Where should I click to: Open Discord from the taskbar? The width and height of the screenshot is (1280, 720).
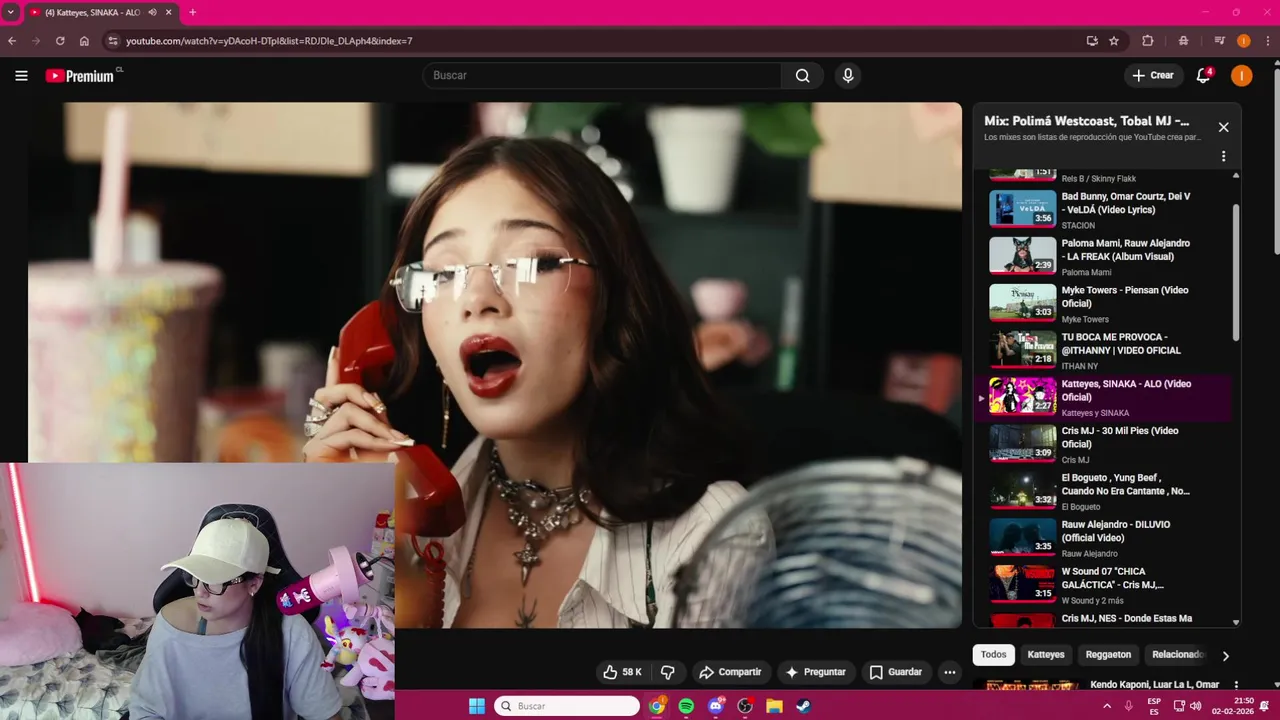click(716, 706)
